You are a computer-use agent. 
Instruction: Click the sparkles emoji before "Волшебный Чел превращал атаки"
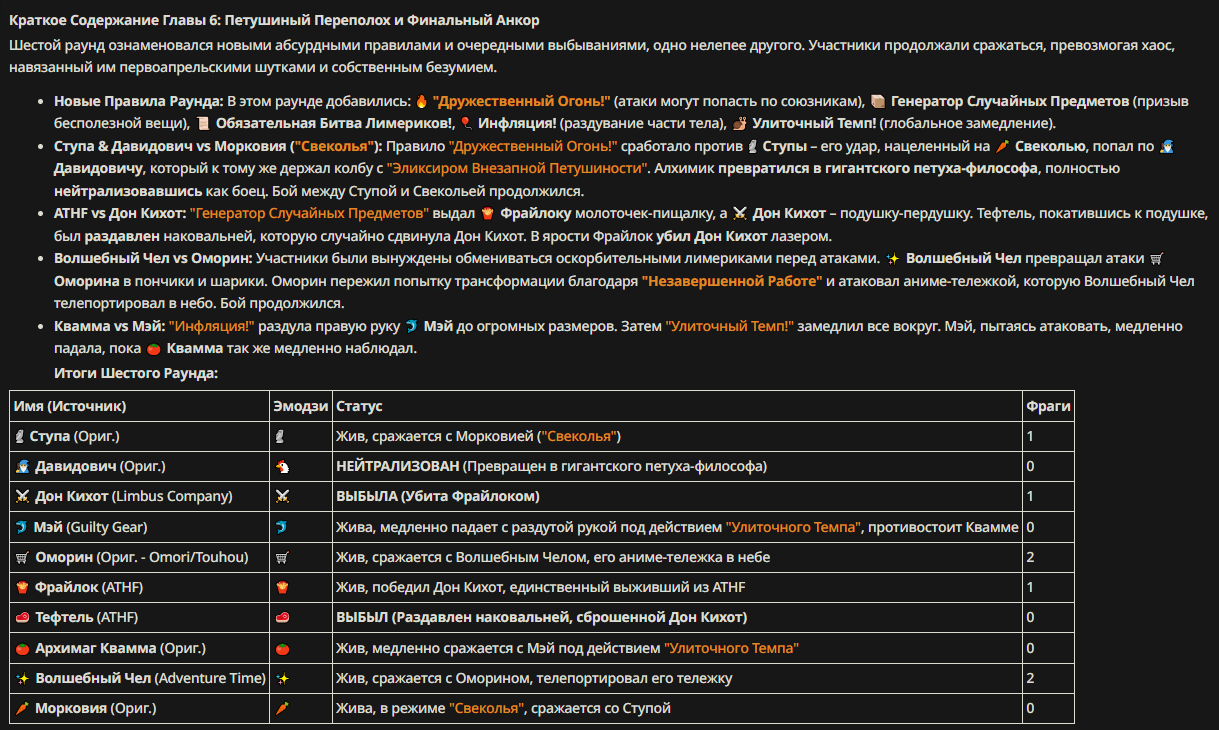tap(894, 258)
